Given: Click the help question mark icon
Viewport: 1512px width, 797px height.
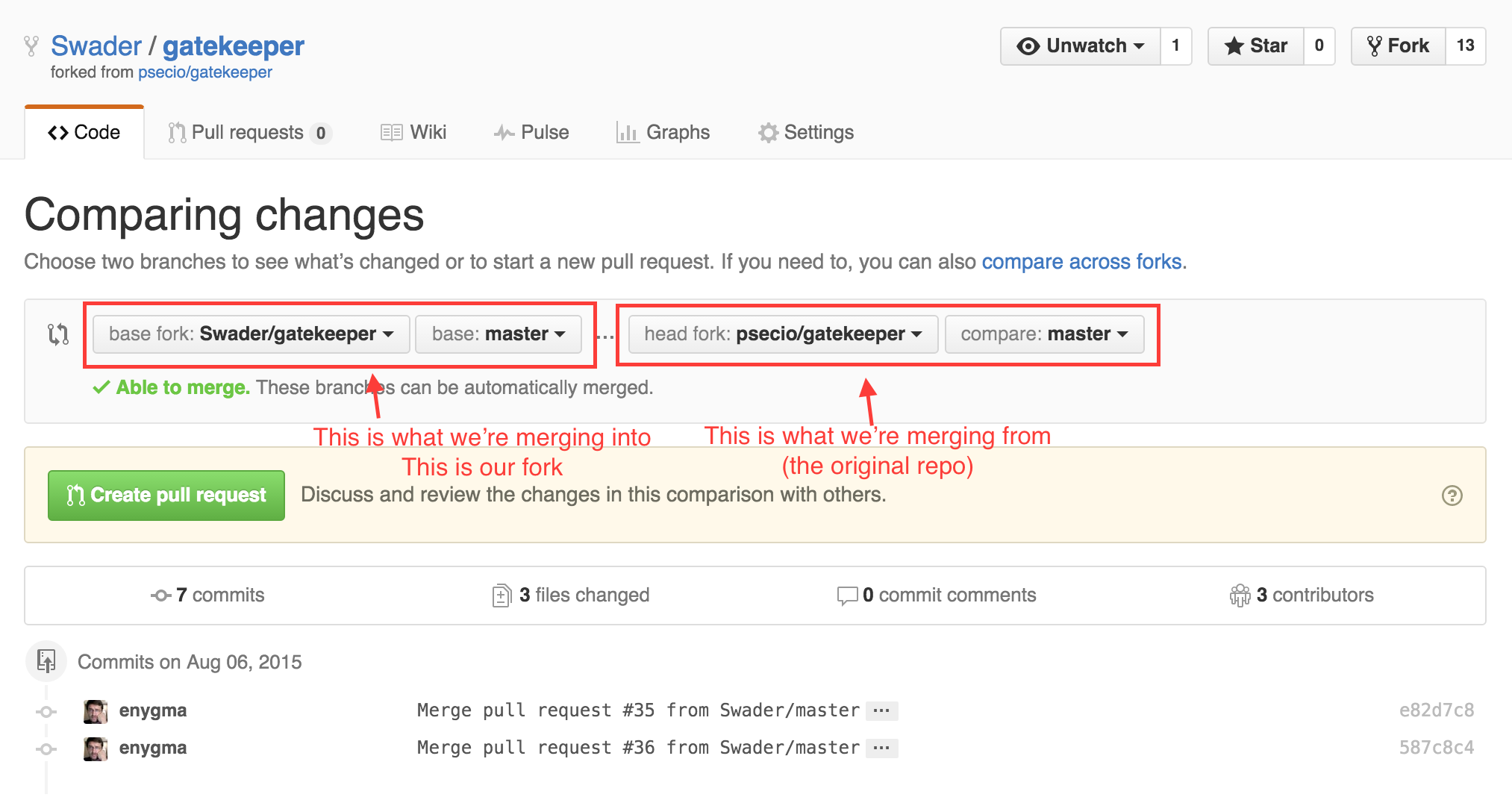Looking at the screenshot, I should pos(1452,496).
